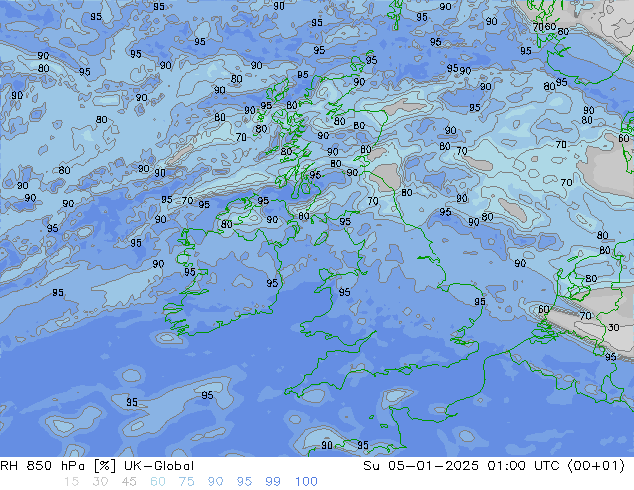Select legend value 15
The image size is (634, 490).
click(71, 482)
